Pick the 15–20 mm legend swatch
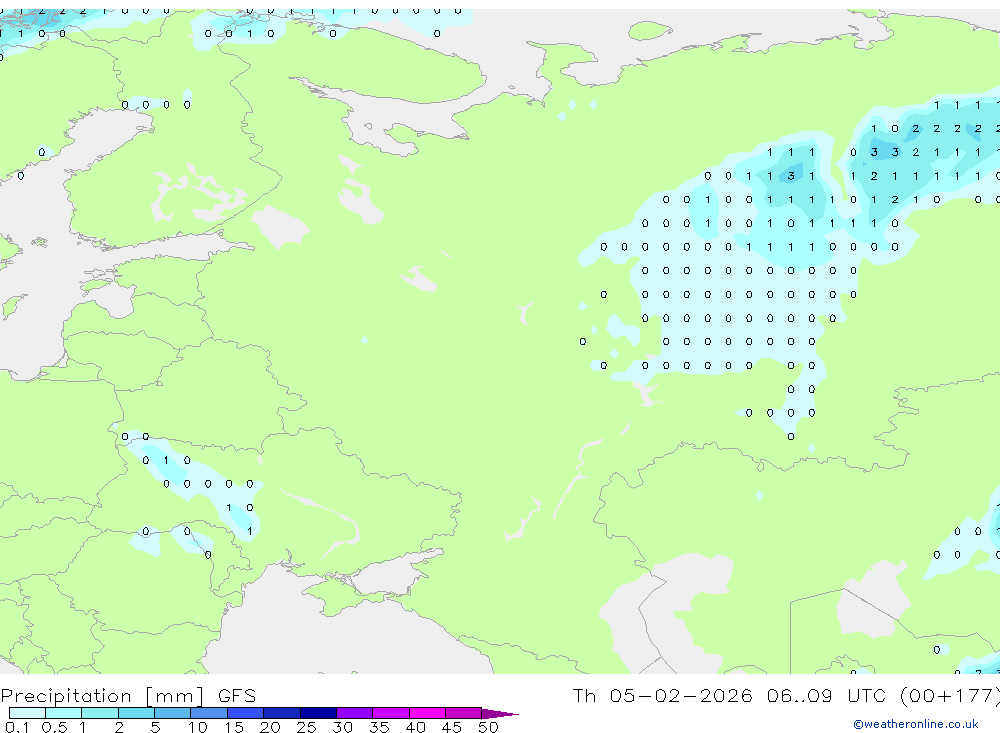Screen dimensions: 1000x733 245,713
